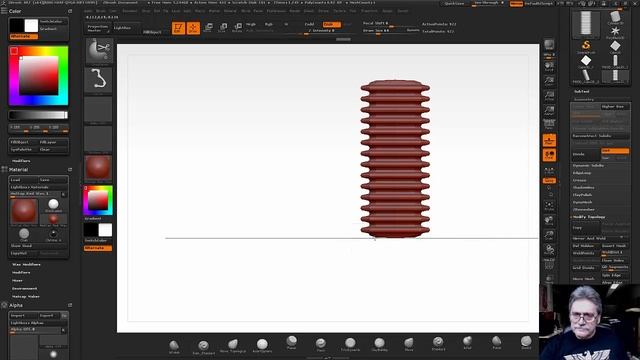Click the Projection Master button
The height and width of the screenshot is (360, 640).
click(98, 28)
